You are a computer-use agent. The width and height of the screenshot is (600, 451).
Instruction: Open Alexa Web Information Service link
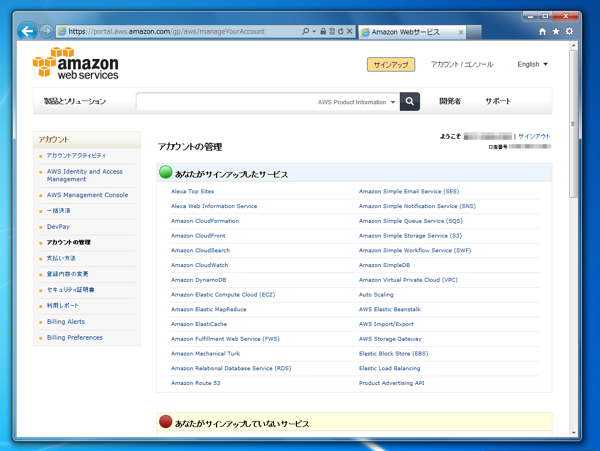point(214,206)
